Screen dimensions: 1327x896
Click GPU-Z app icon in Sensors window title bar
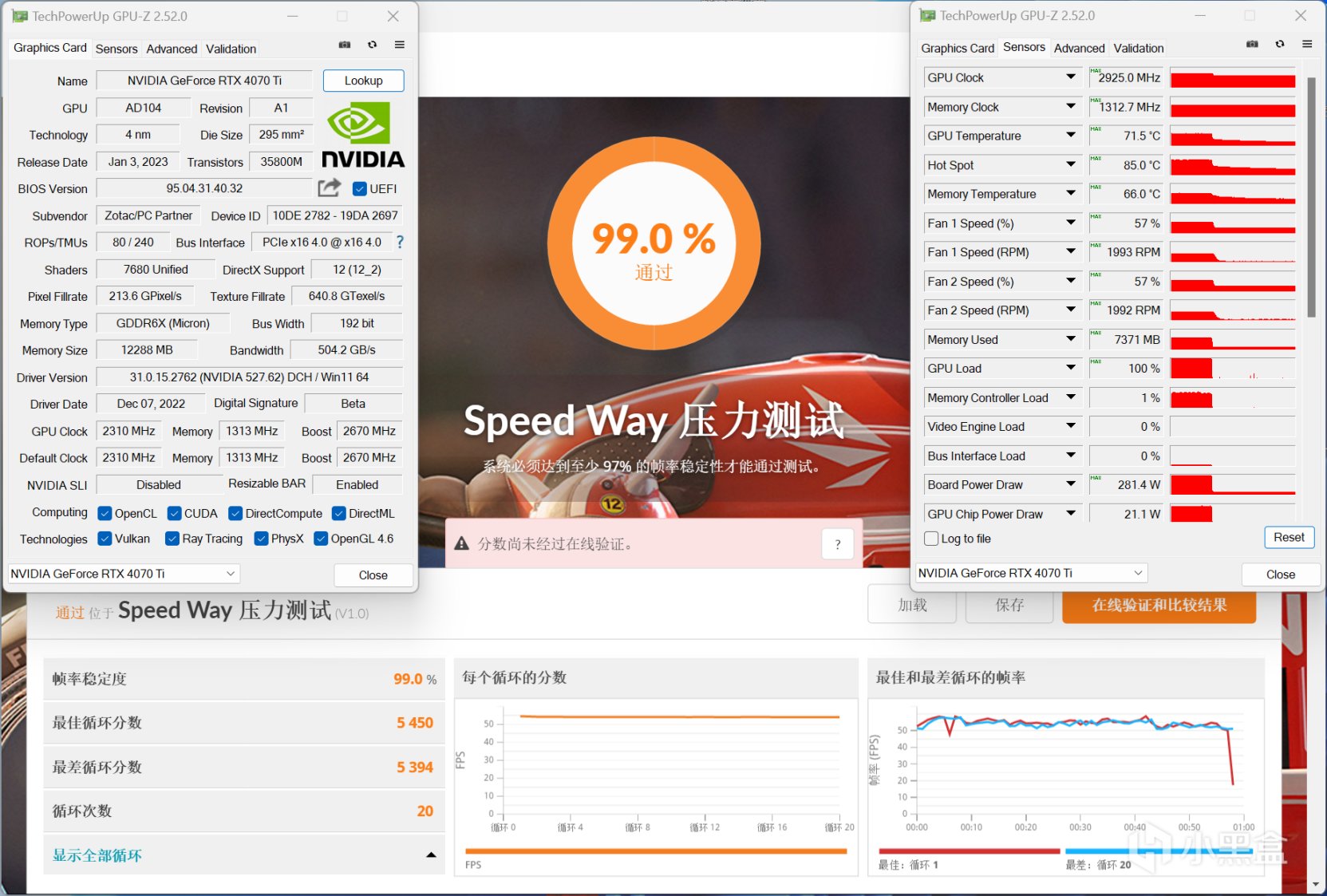(927, 15)
